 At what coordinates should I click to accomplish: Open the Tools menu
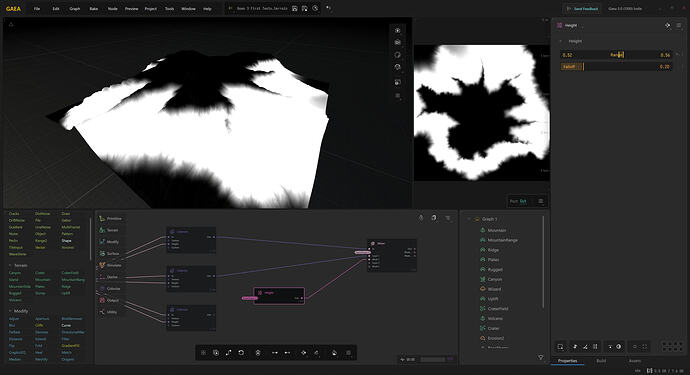coord(169,8)
